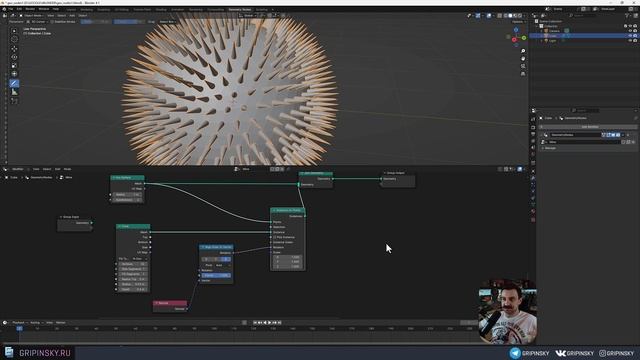
Task: Open the viewport Options dropdown
Action: point(518,22)
